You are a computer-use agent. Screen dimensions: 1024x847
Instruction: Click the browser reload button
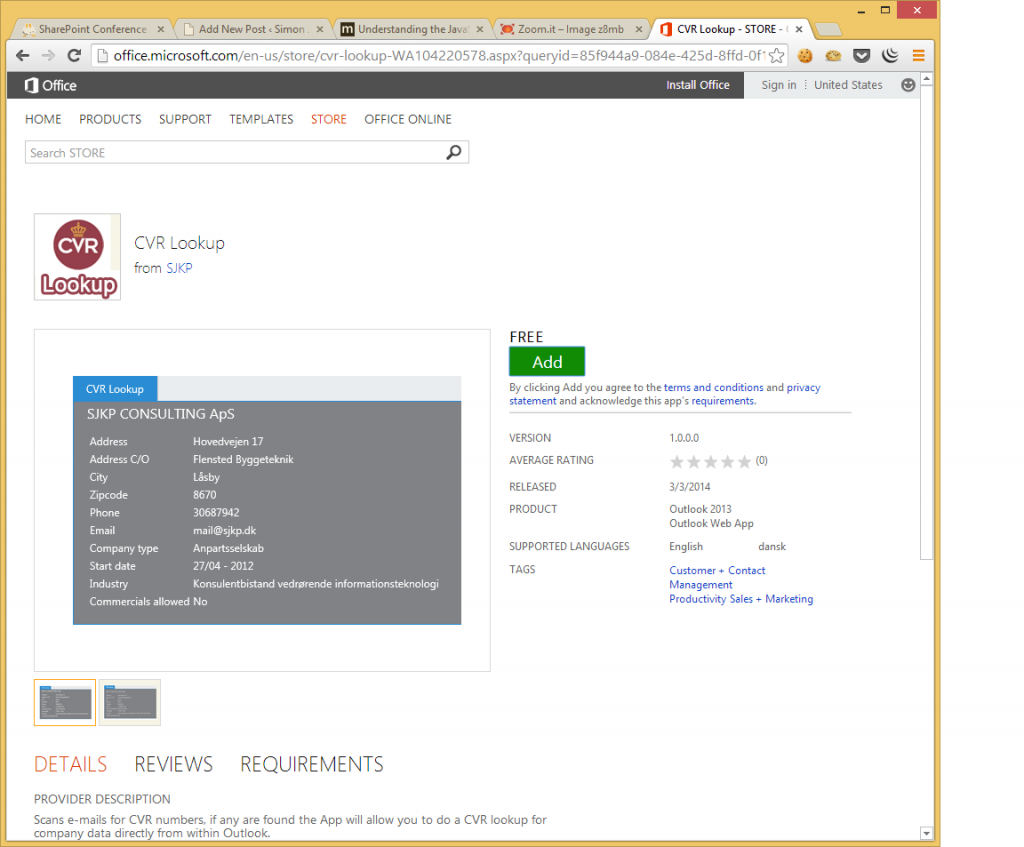[x=74, y=56]
